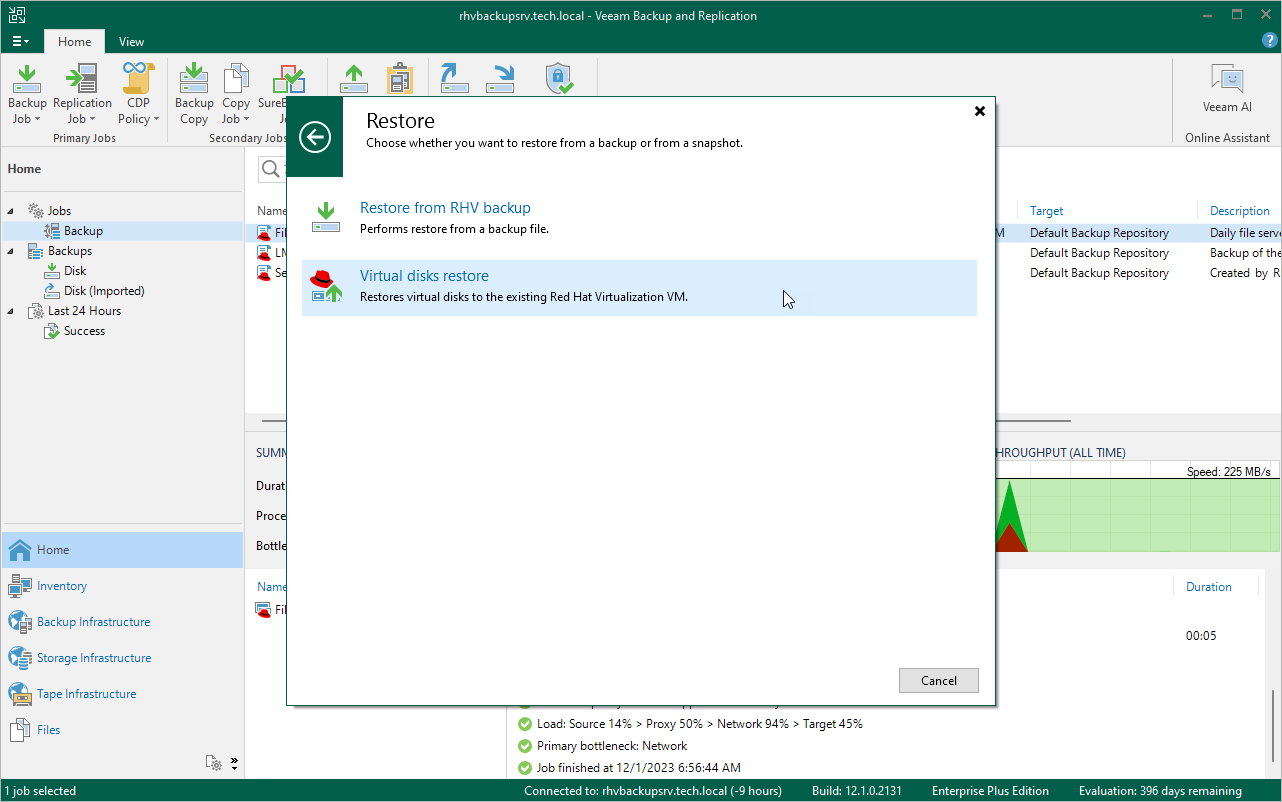This screenshot has width=1282, height=802.
Task: Click the Import Backup curved-arrow ribbon icon
Action: 454,78
